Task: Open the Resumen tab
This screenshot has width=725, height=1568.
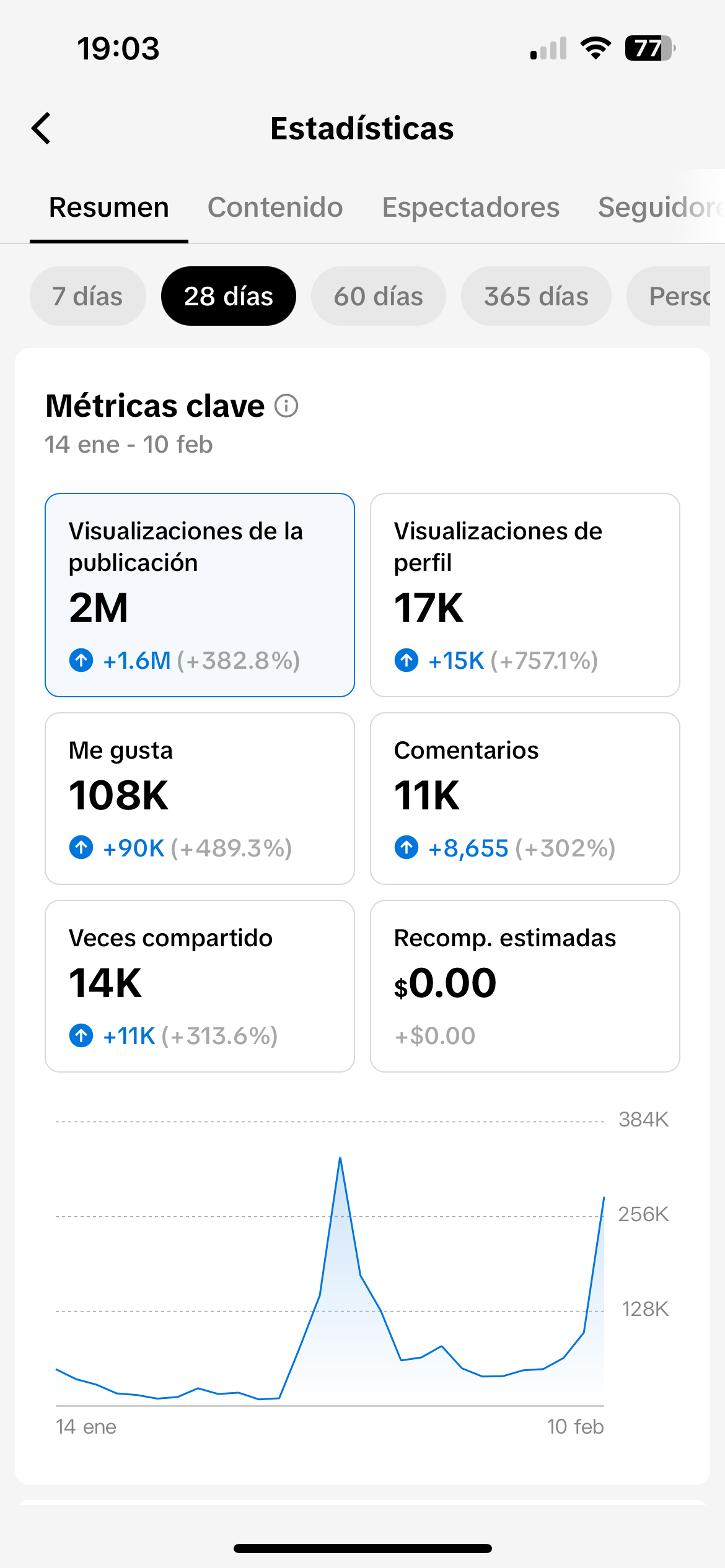Action: tap(109, 207)
